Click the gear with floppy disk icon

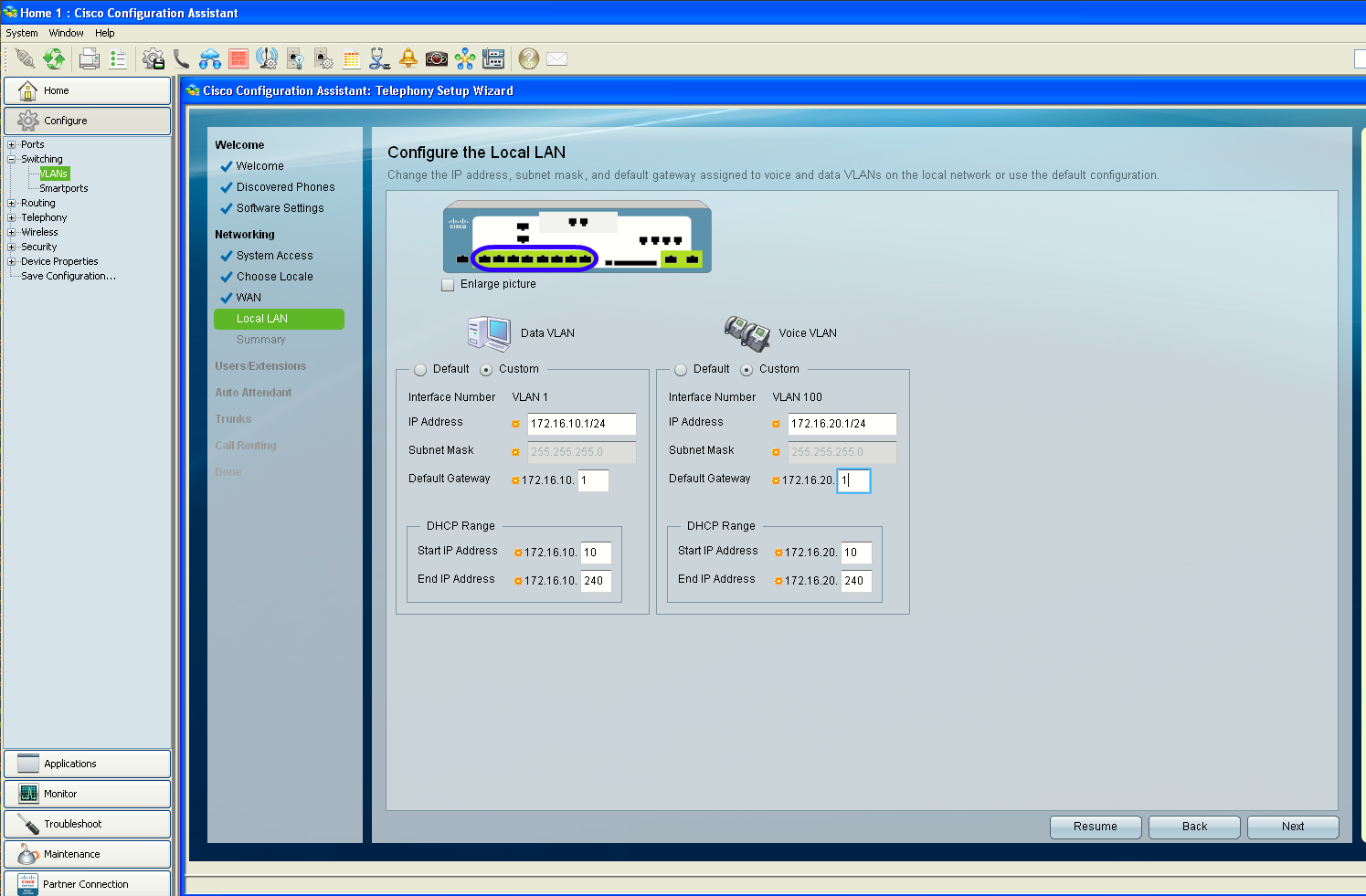click(x=154, y=59)
